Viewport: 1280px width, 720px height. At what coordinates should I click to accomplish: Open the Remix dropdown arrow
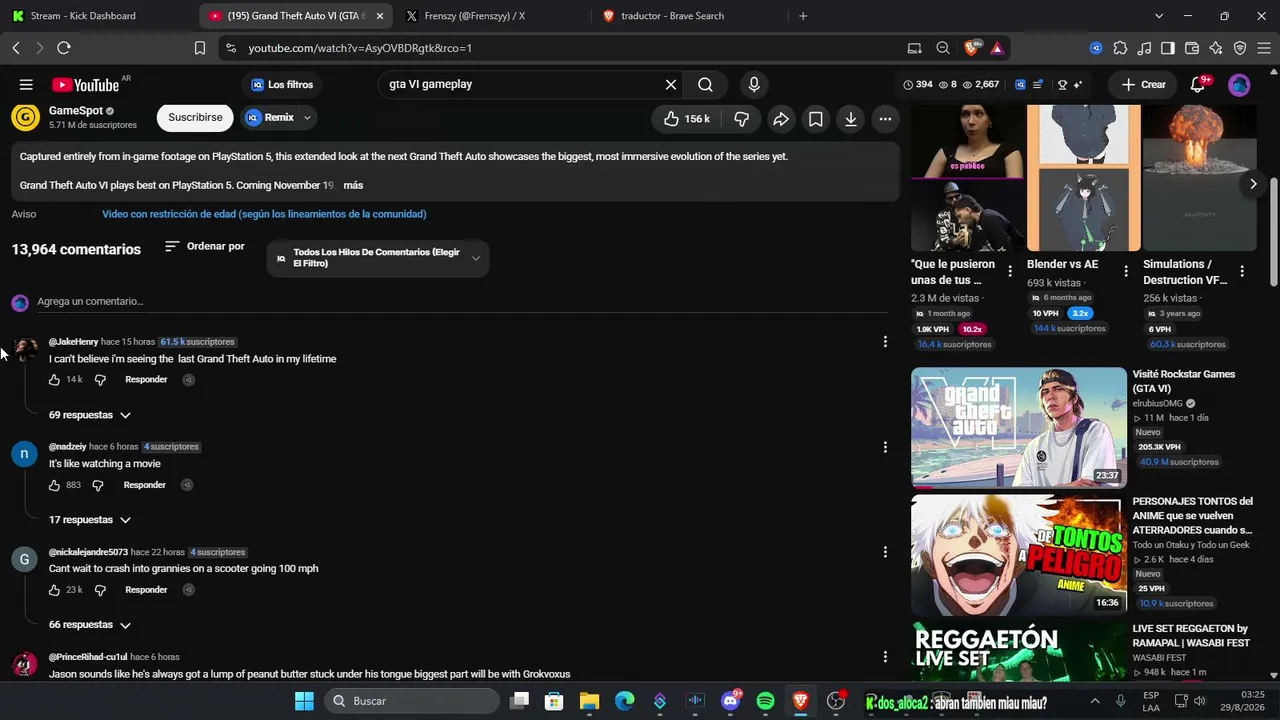[x=308, y=118]
